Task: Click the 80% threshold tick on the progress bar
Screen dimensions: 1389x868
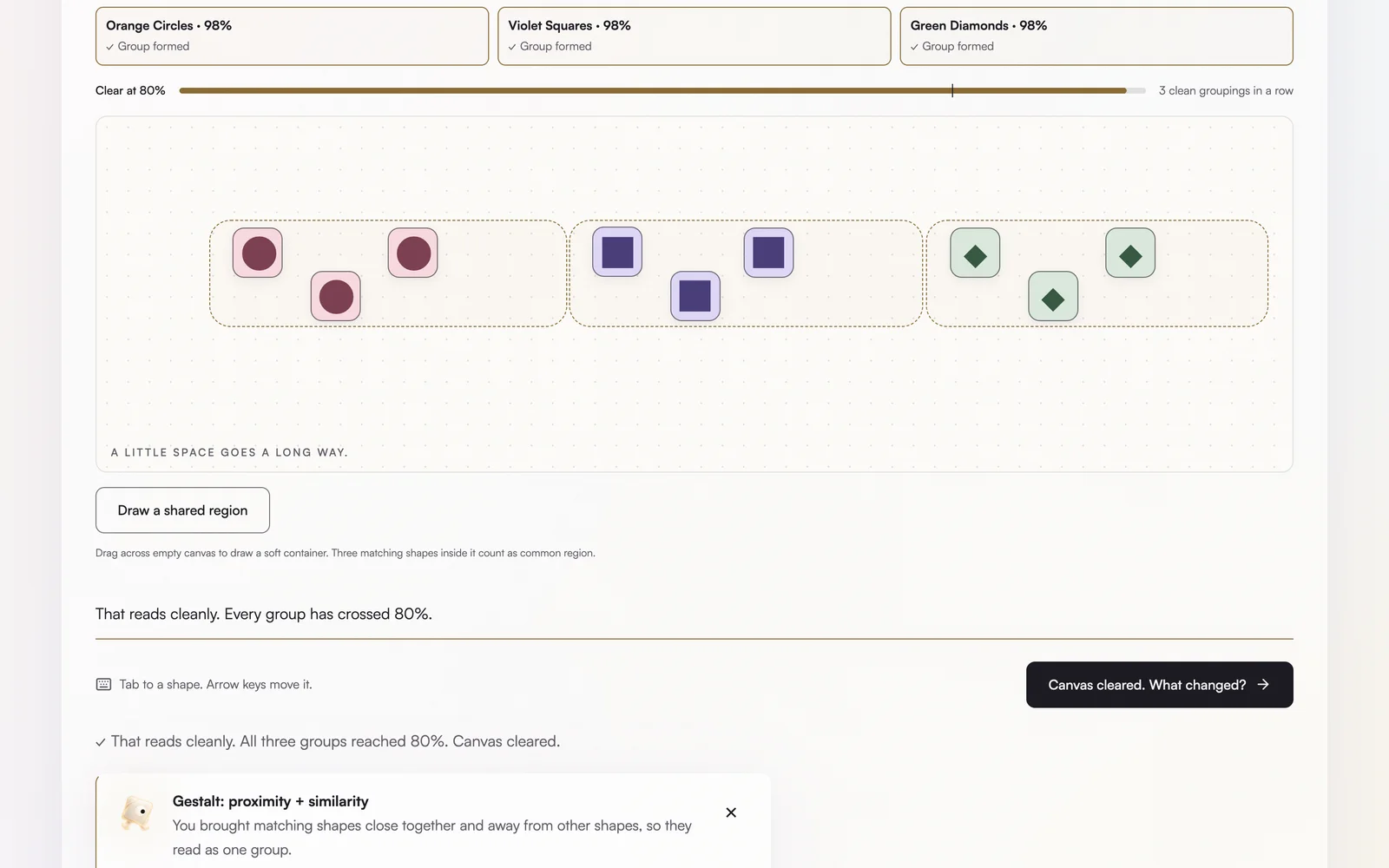Action: coord(952,90)
